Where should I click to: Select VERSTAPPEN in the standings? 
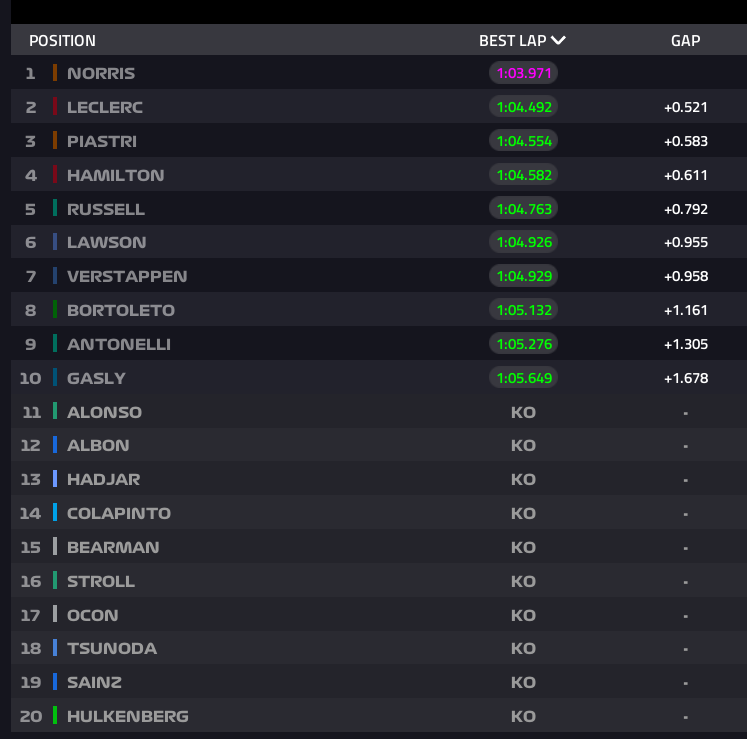(x=127, y=276)
